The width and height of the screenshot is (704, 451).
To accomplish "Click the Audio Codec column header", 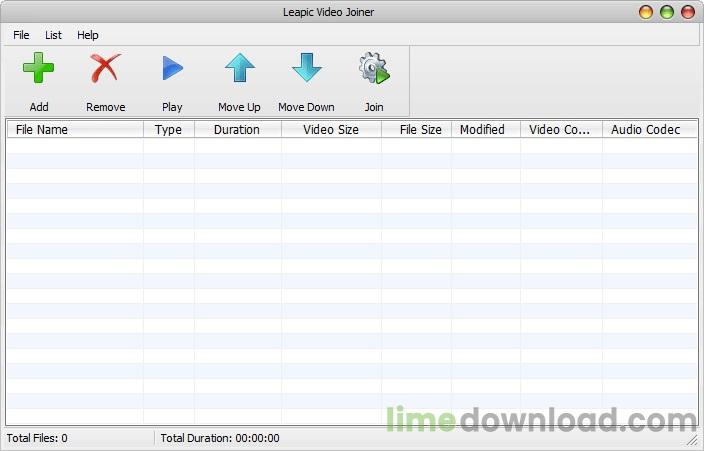I will pos(650,130).
